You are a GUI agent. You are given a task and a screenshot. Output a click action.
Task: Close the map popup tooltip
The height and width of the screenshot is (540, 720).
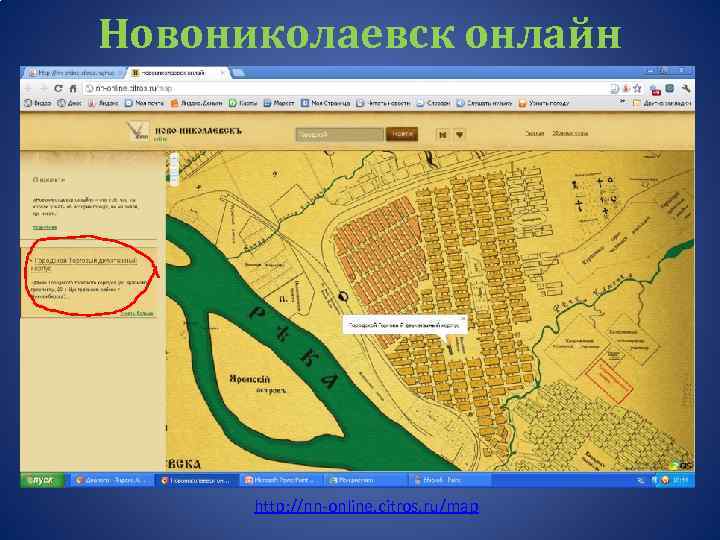463,318
